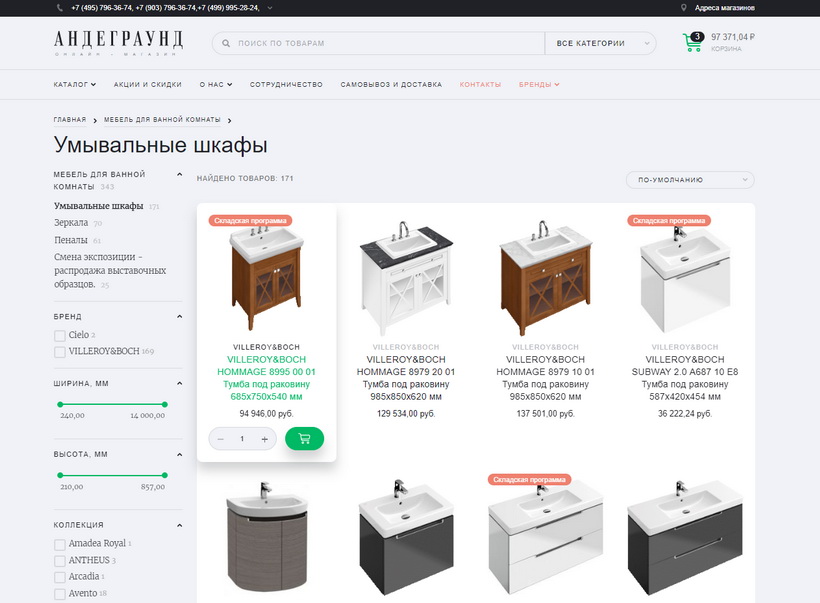Add HOMMAGE 8995 00 01 to cart
The width and height of the screenshot is (820, 603).
coord(304,438)
